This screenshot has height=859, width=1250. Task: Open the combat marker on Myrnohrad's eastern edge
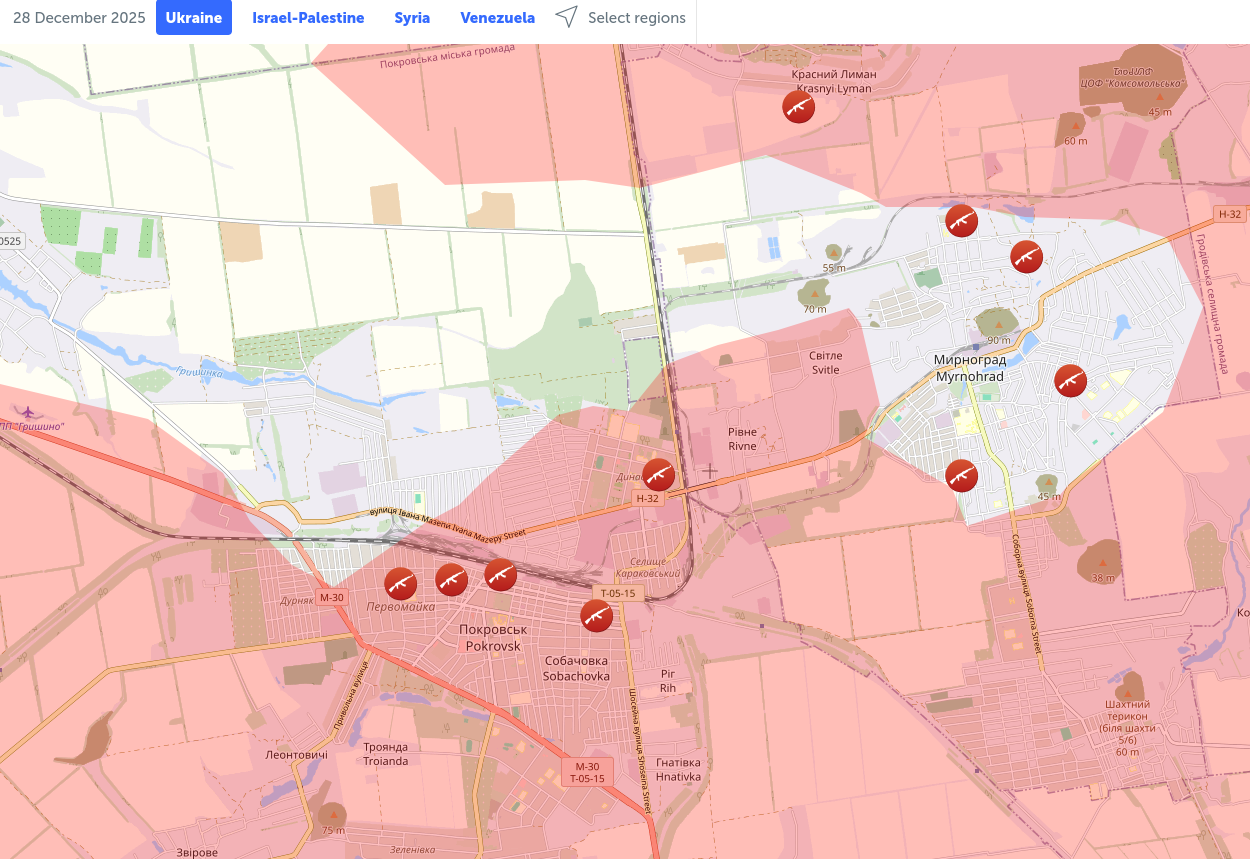coord(1070,380)
